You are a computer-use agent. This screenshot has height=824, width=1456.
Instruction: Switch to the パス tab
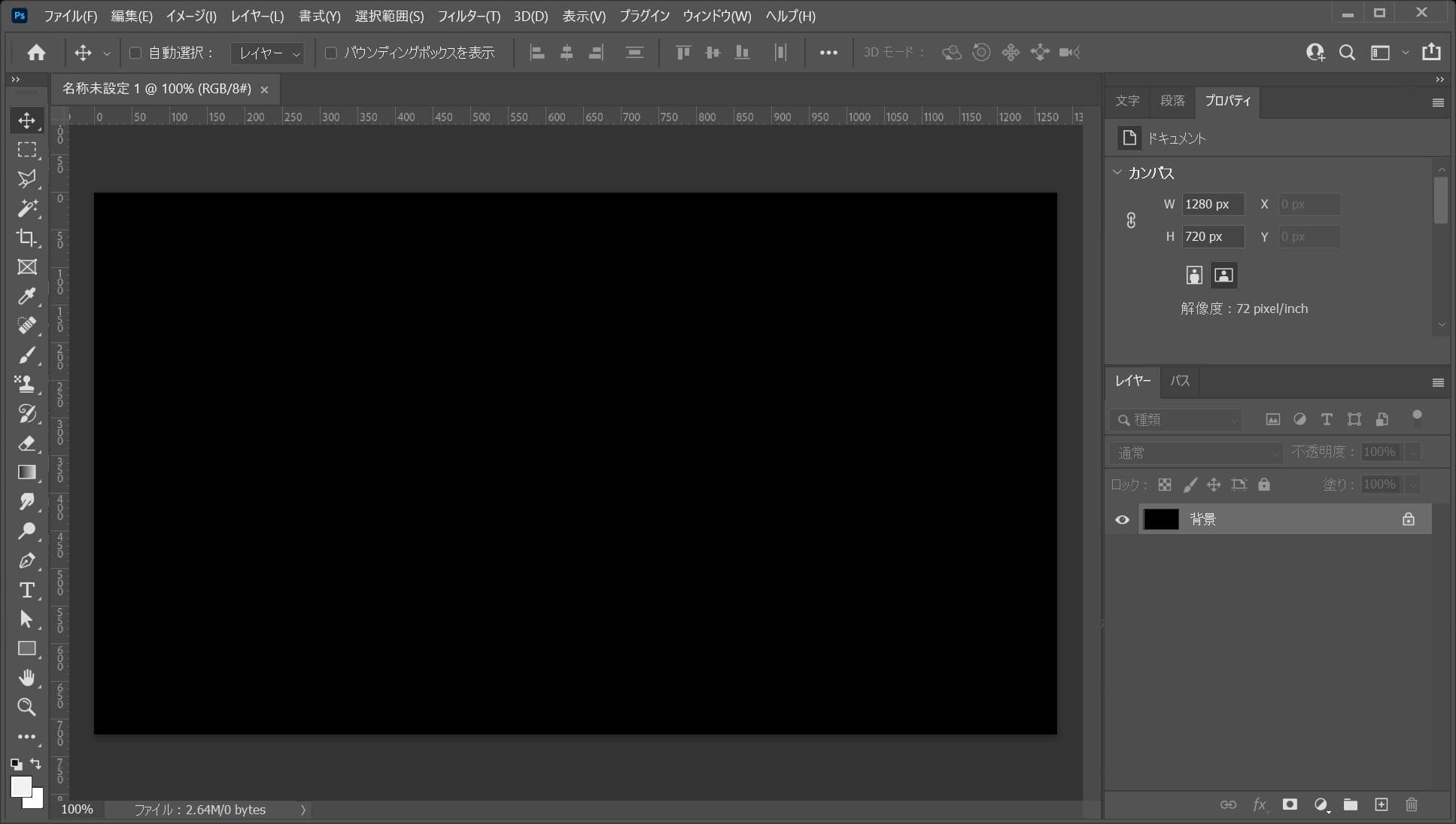point(1179,381)
